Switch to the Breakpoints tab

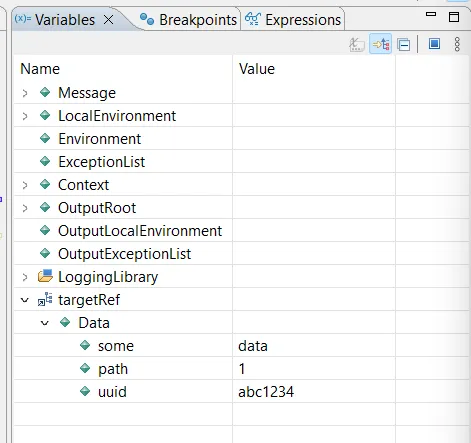coord(188,20)
